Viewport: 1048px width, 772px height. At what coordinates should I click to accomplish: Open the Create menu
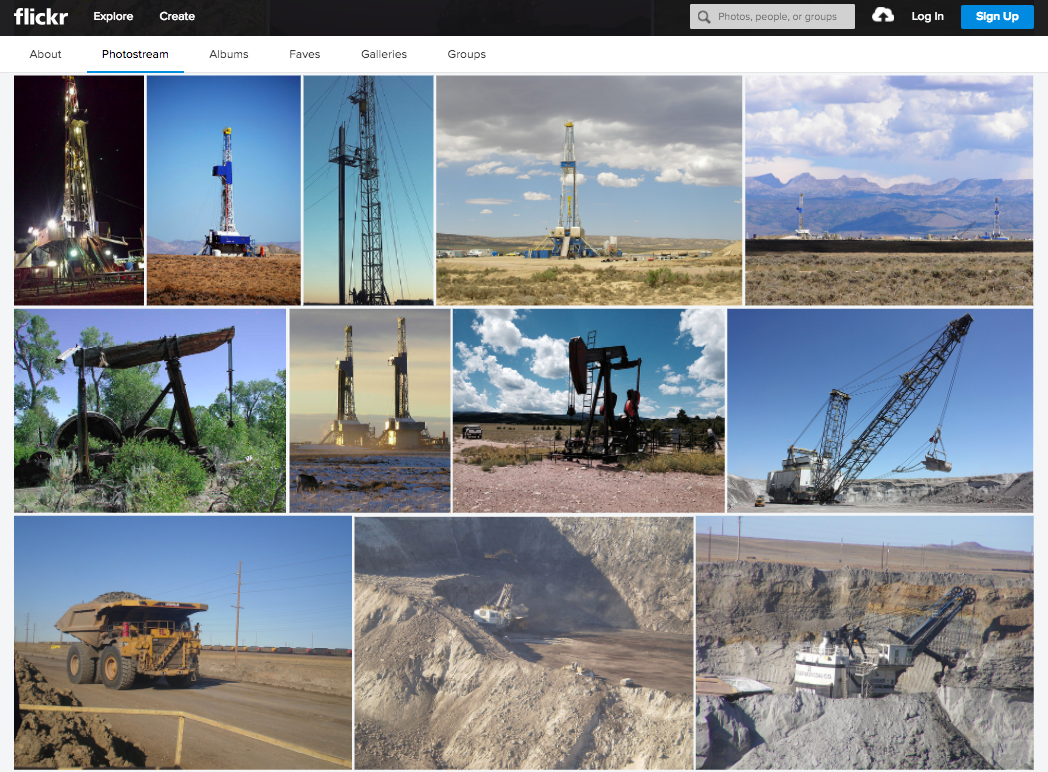[x=177, y=16]
